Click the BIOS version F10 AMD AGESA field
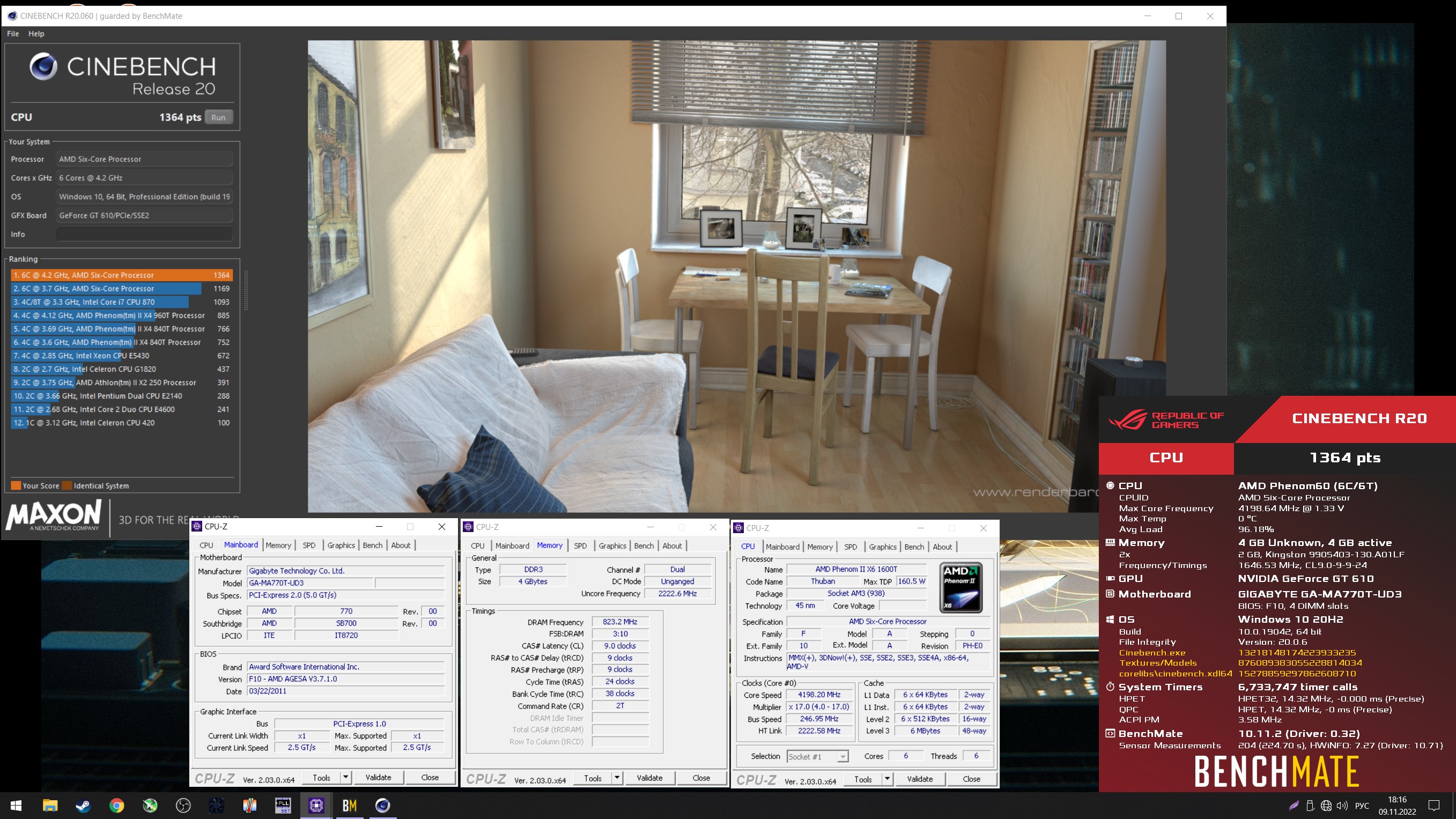 coord(346,679)
